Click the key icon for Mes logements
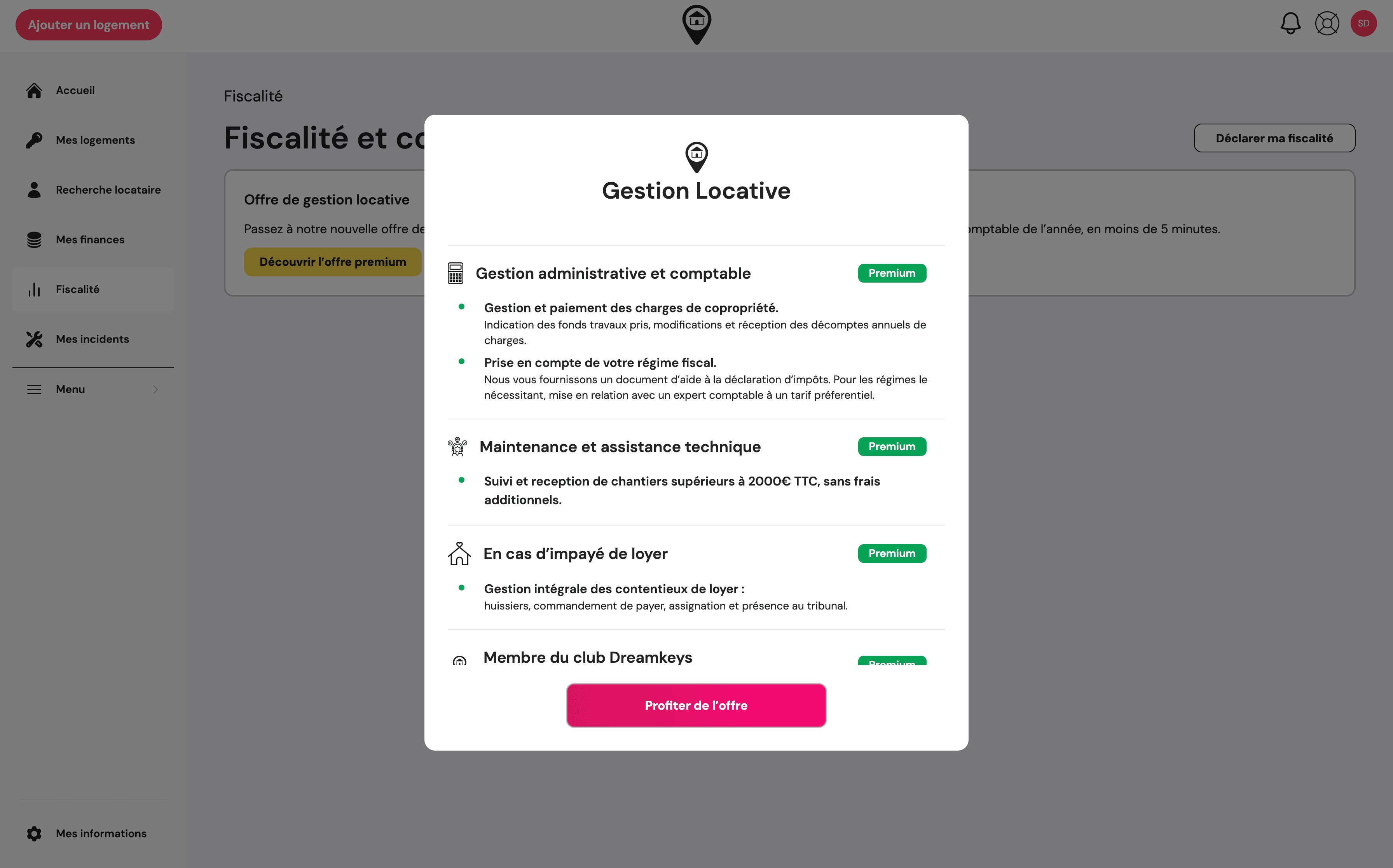 (34, 140)
